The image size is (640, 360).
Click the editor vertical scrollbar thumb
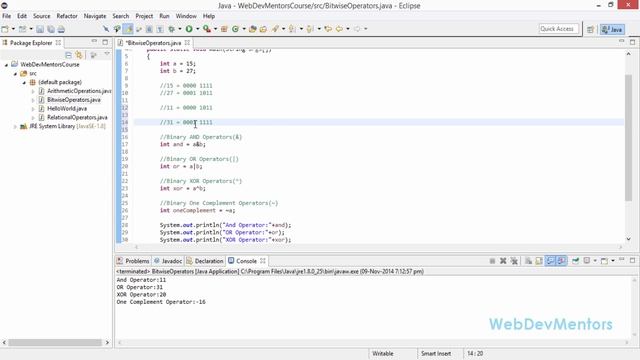coord(628,138)
